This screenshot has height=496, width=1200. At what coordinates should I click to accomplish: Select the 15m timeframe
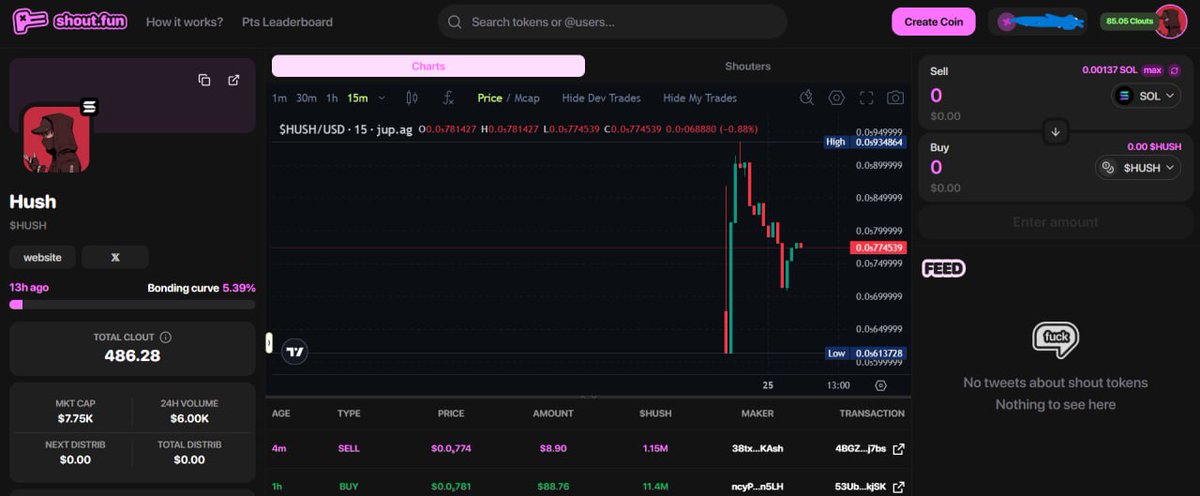tap(357, 98)
